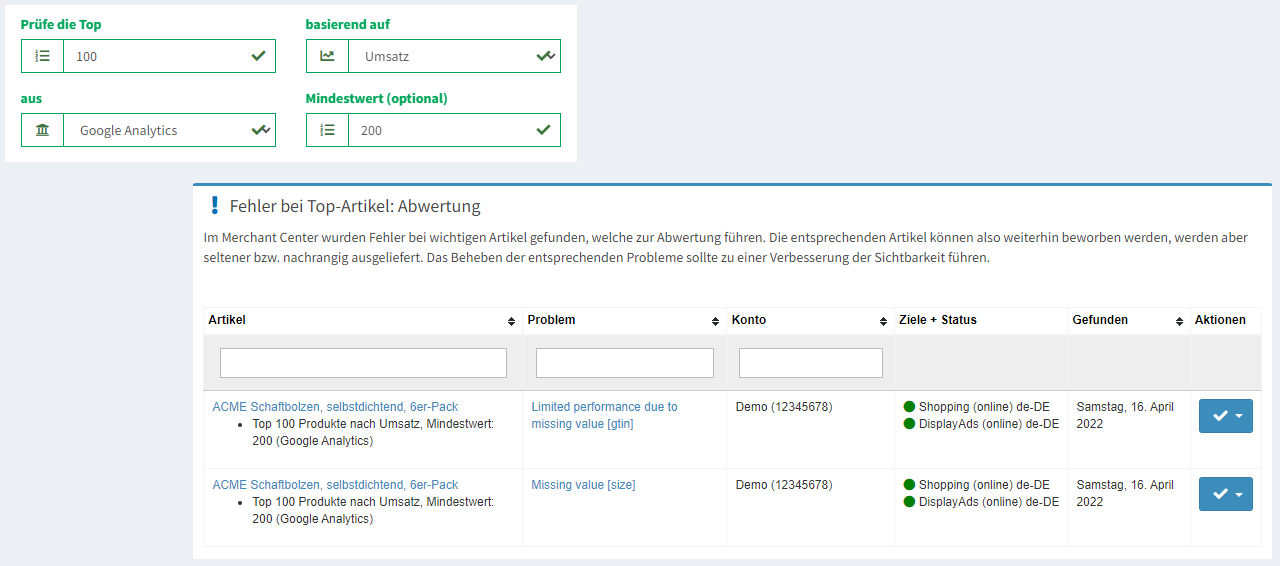The image size is (1280, 566).
Task: Click sort arrows in the Artikel column
Action: click(x=512, y=321)
